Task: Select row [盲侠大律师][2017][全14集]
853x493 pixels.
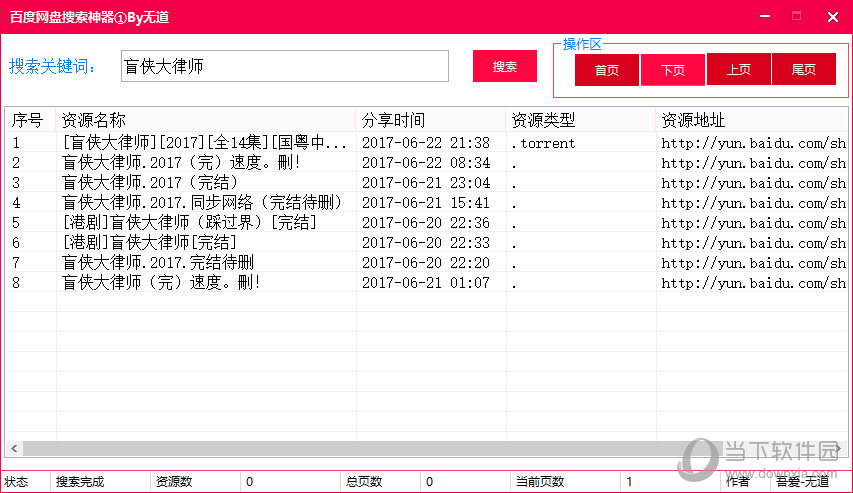Action: pos(426,143)
